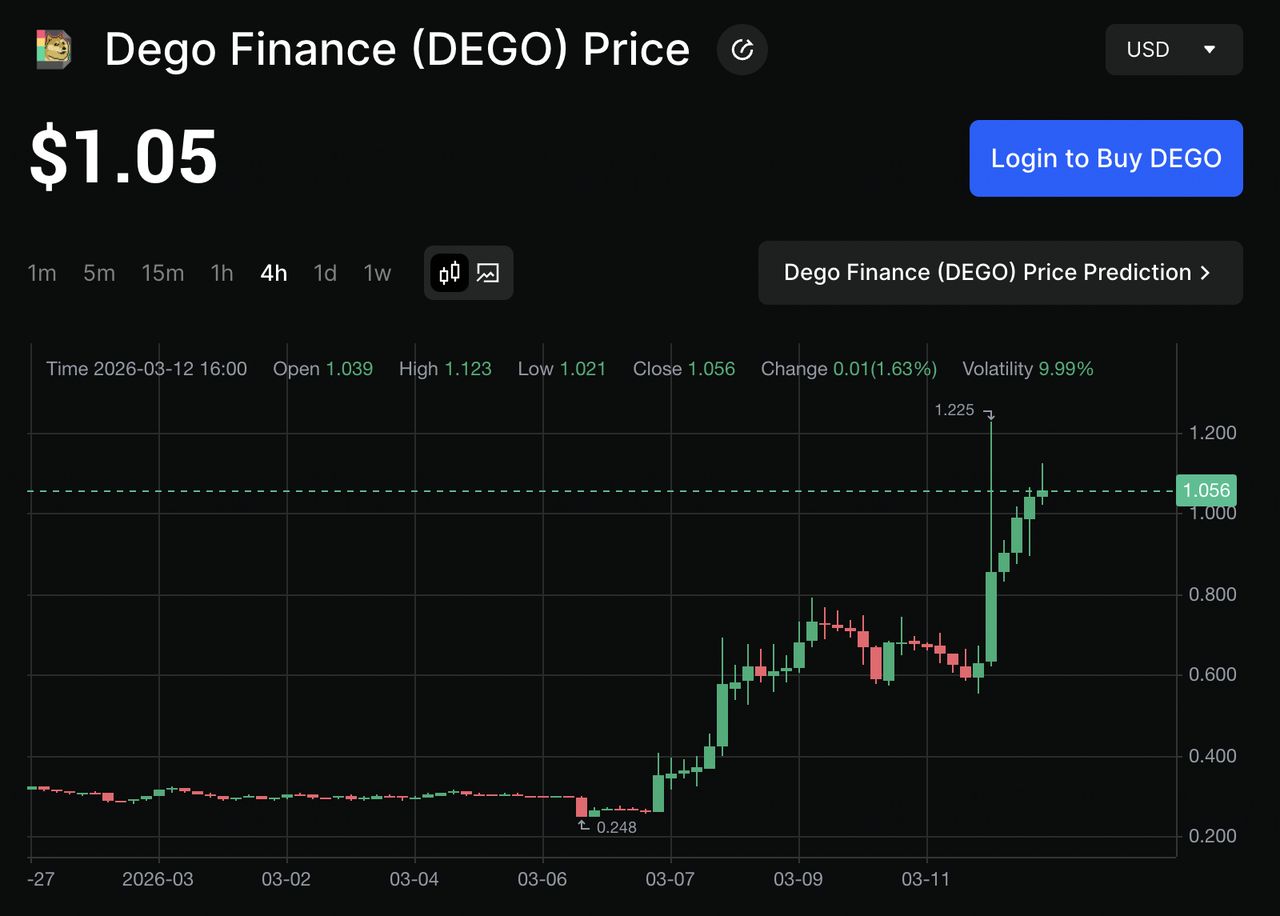Viewport: 1280px width, 916px height.
Task: Switch to the 1d timeframe tab
Action: click(325, 272)
